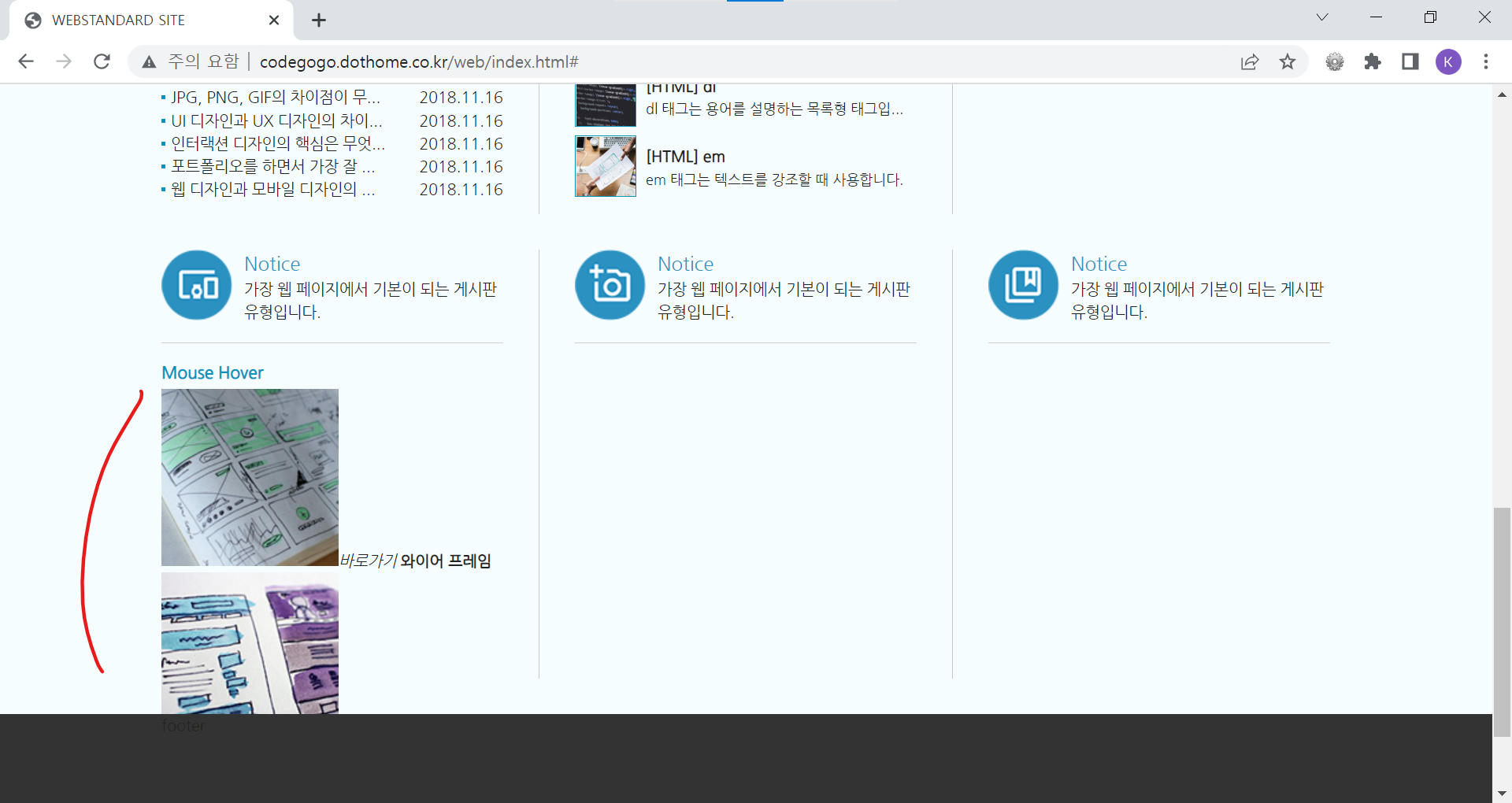
Task: Click the wireframe sketch image
Action: click(250, 477)
